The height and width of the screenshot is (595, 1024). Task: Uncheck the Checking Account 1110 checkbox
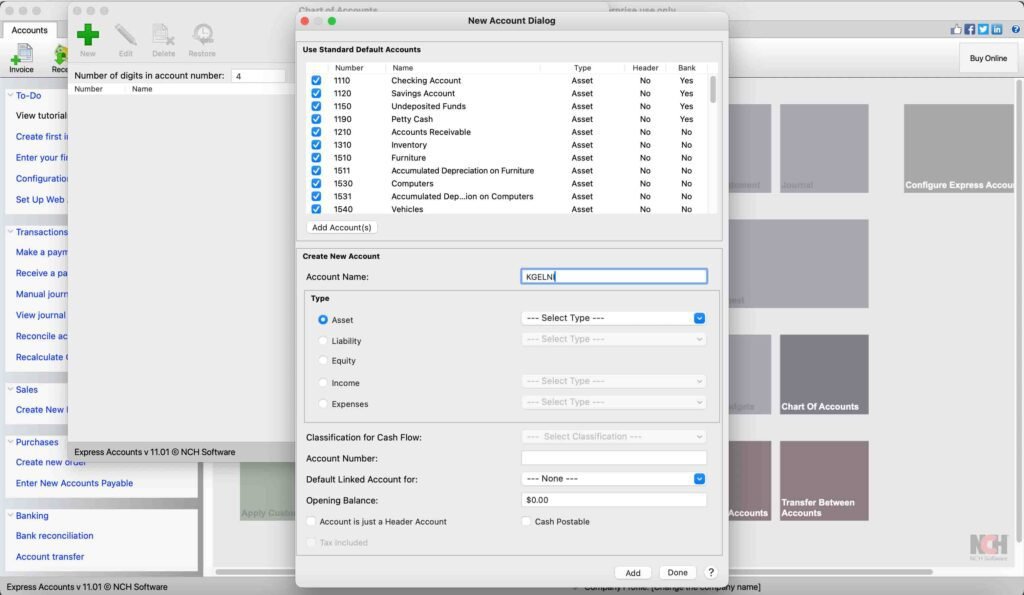click(316, 81)
